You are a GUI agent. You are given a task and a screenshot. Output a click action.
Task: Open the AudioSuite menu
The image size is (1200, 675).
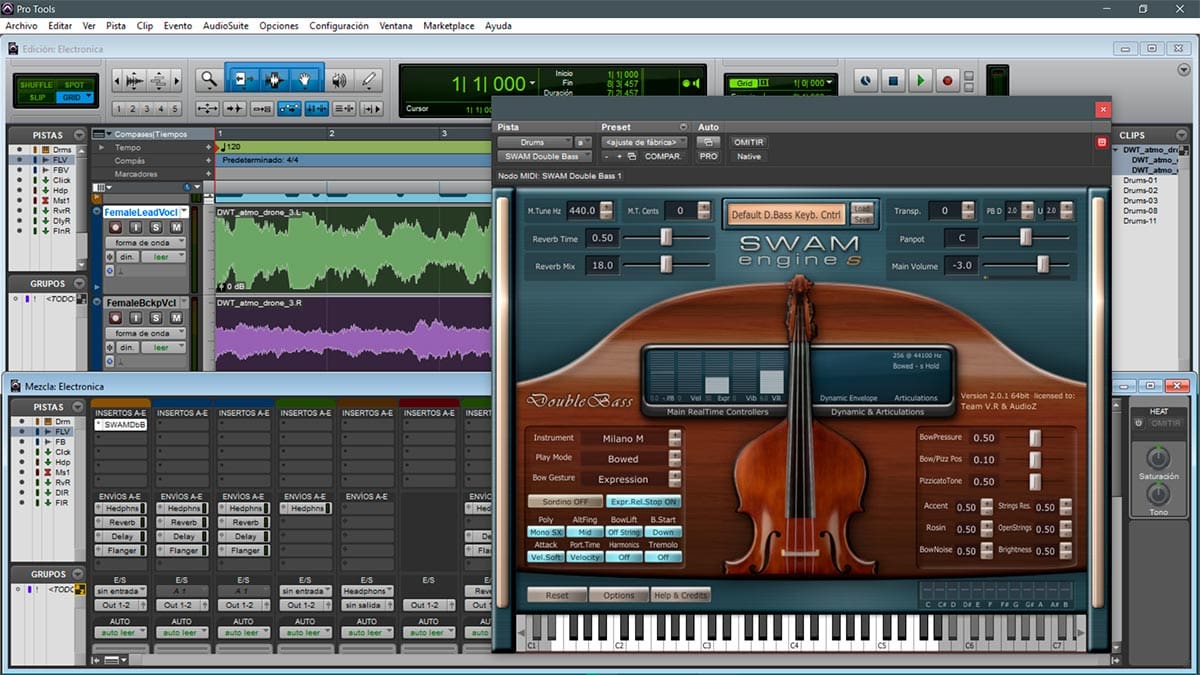tap(226, 26)
